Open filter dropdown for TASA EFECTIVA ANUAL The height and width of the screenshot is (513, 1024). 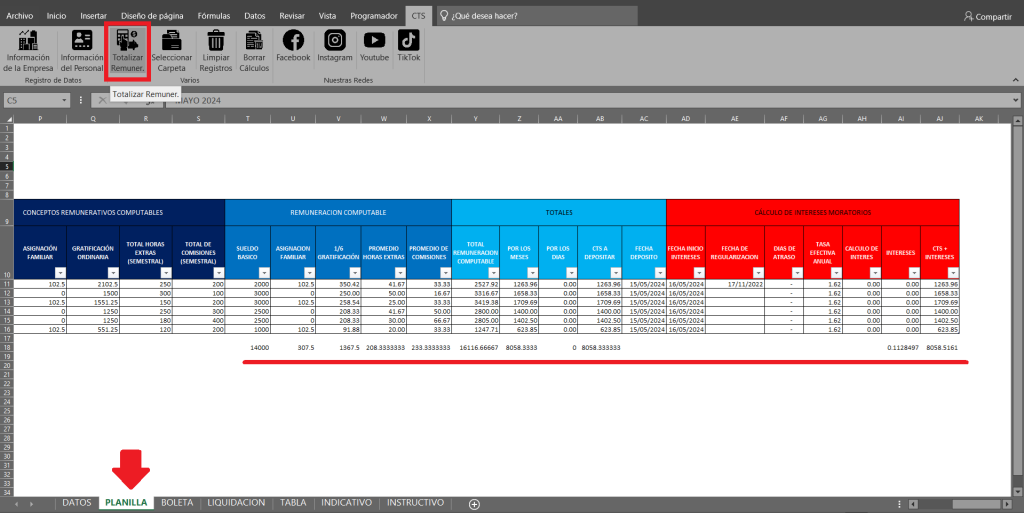[837, 273]
